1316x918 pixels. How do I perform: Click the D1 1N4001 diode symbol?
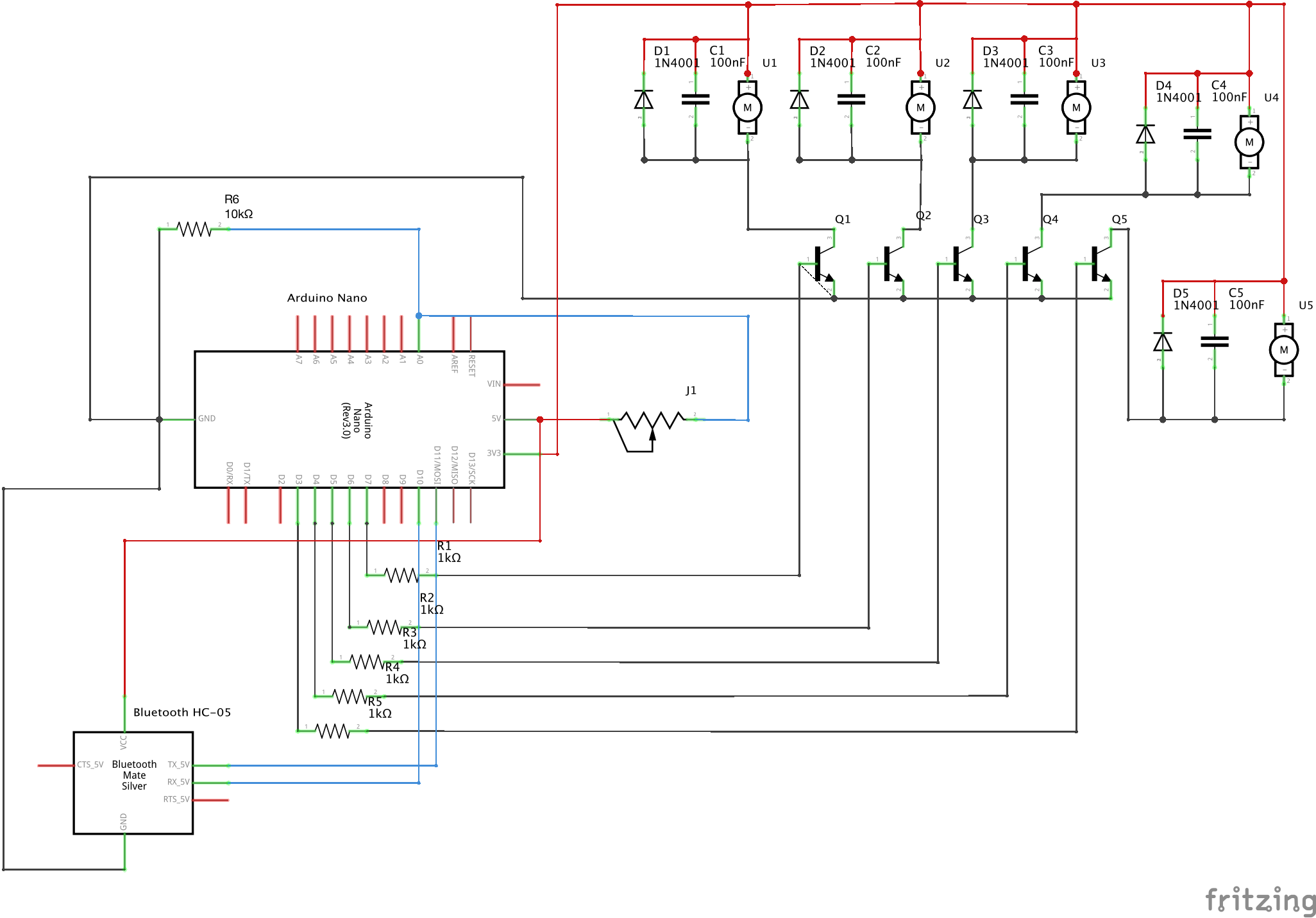pyautogui.click(x=644, y=99)
